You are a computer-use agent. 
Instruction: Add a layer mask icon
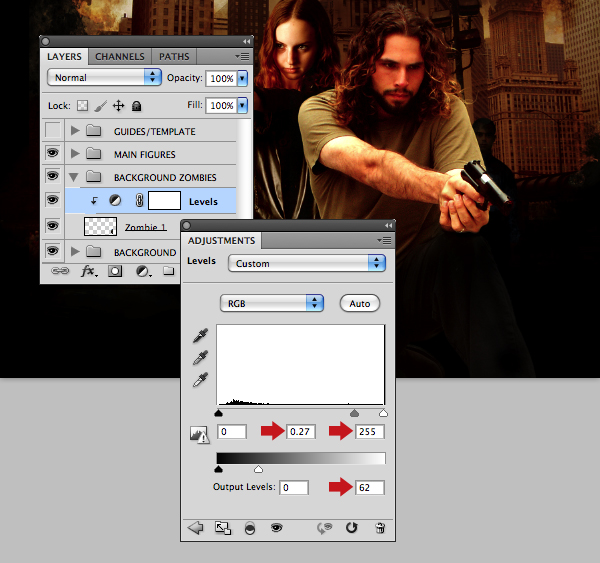click(x=115, y=271)
